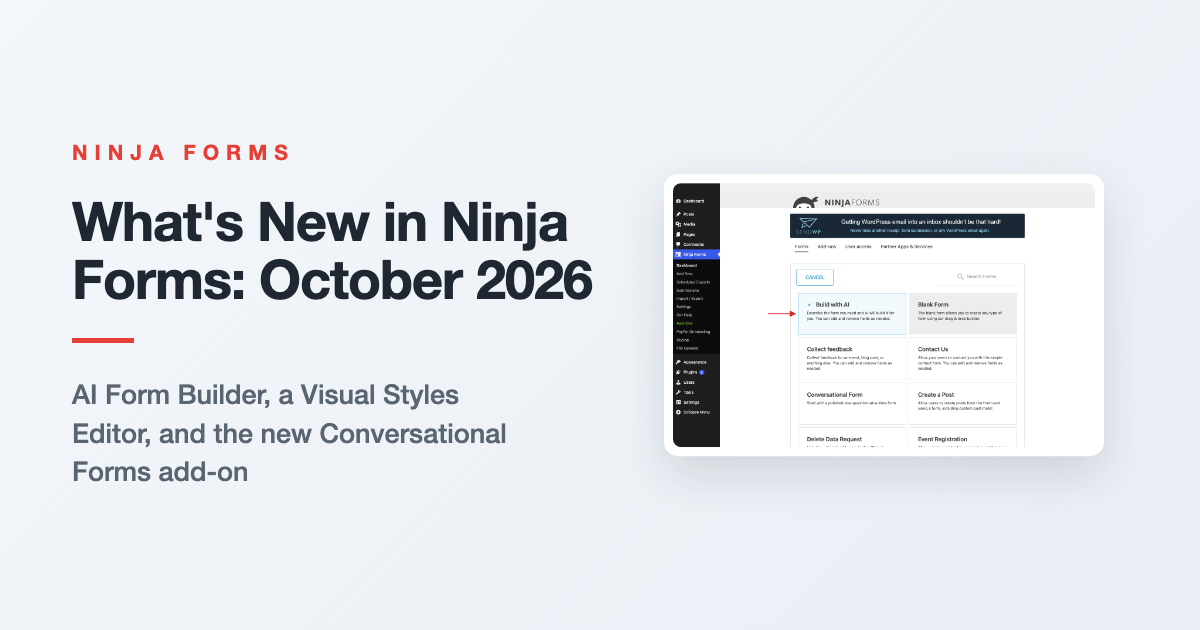The width and height of the screenshot is (1200, 630).
Task: Open the Submissions submenu link
Action: [688, 290]
